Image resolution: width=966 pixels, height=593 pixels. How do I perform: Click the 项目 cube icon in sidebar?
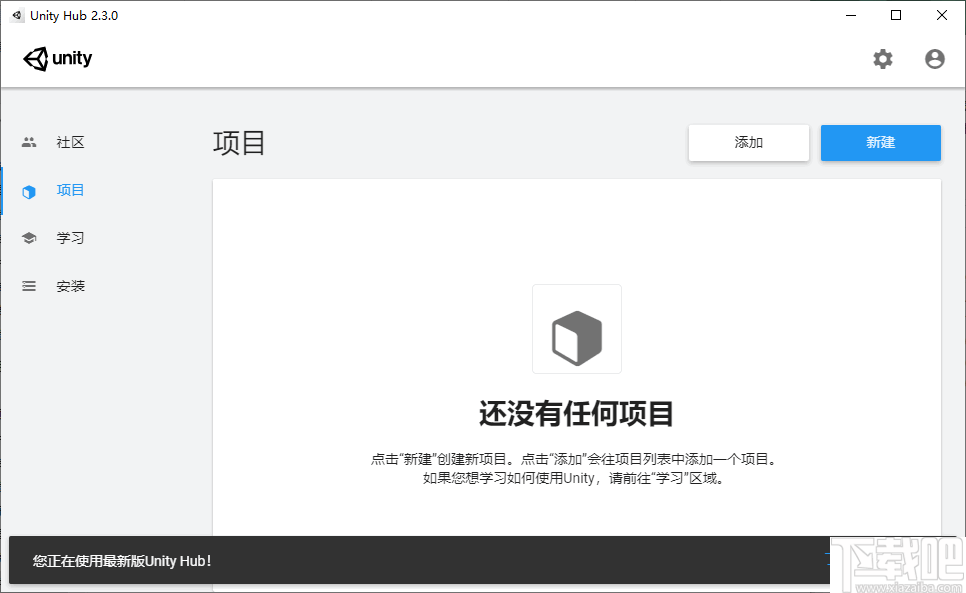[x=29, y=192]
